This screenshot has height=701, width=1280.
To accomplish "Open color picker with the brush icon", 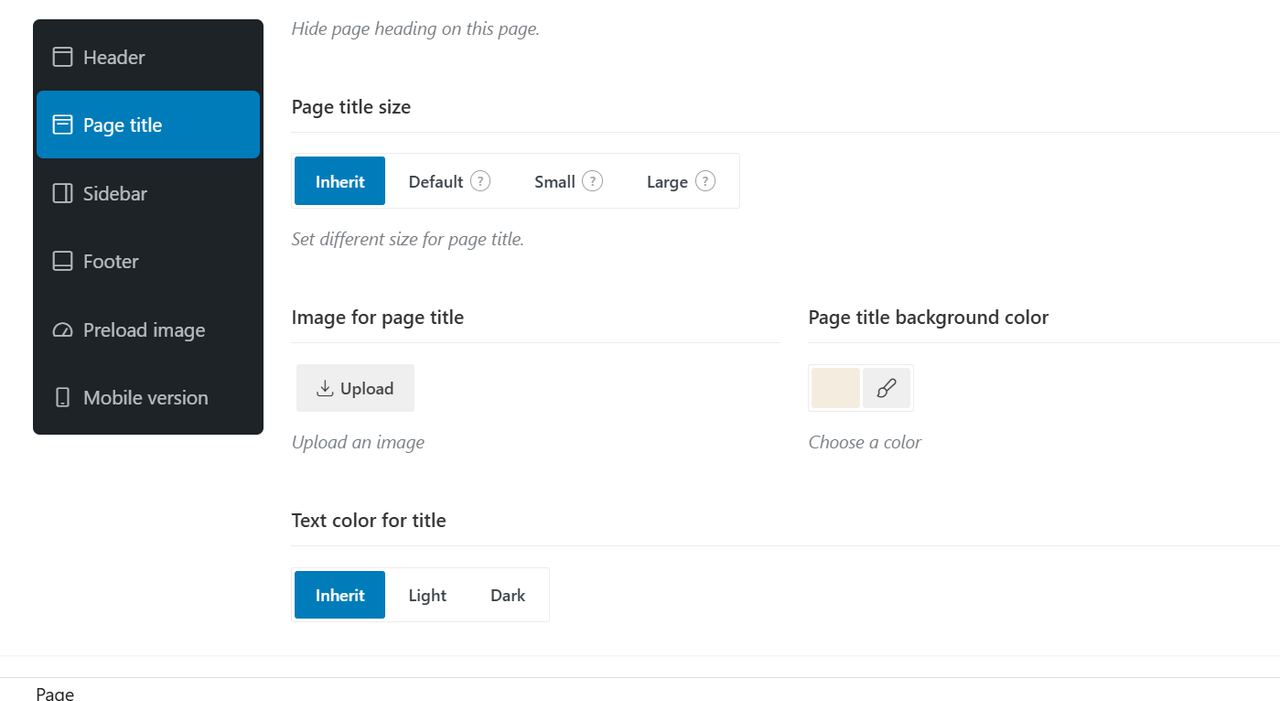I will pyautogui.click(x=886, y=388).
